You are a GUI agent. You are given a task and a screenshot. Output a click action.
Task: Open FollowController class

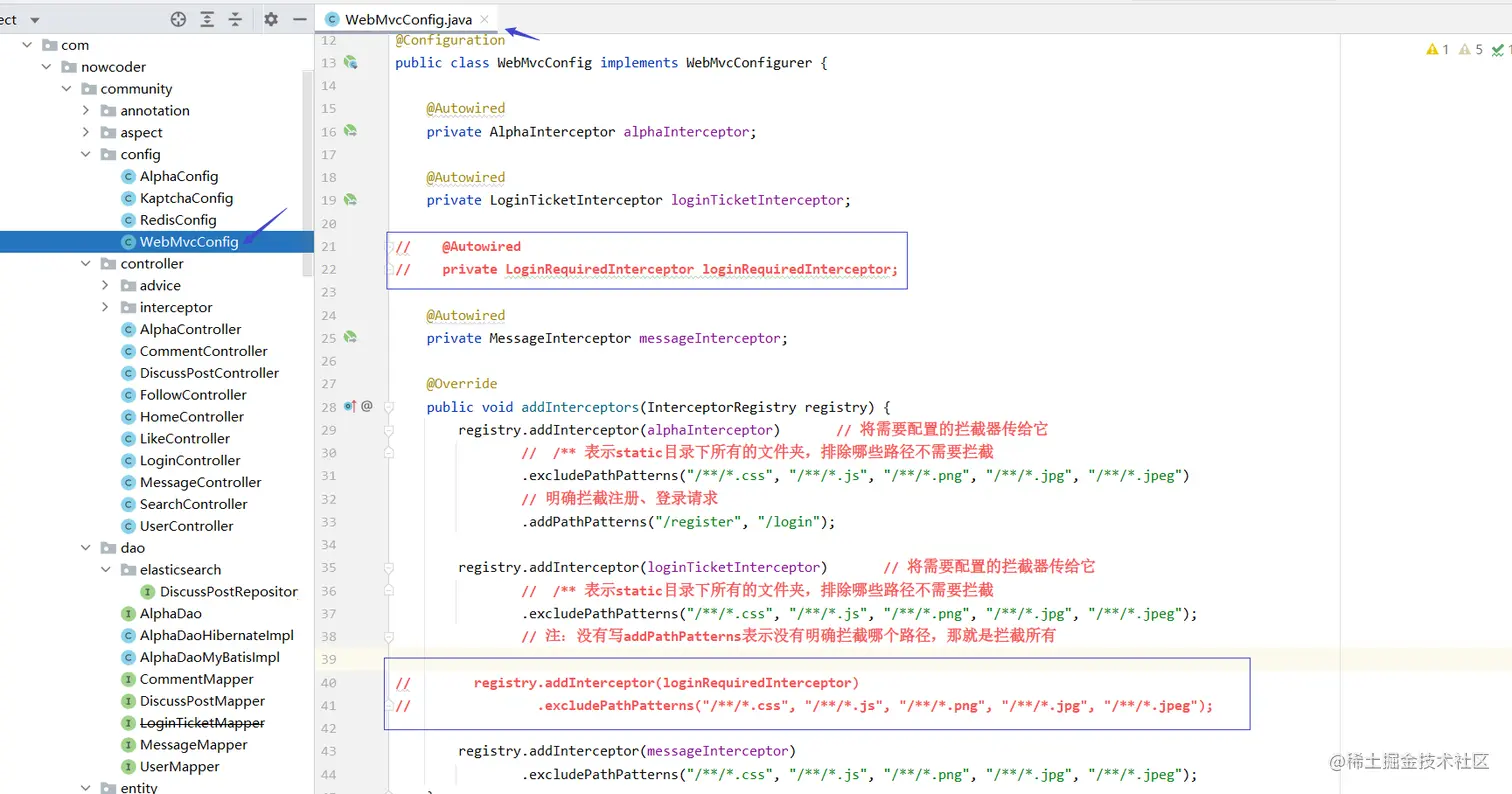tap(193, 395)
